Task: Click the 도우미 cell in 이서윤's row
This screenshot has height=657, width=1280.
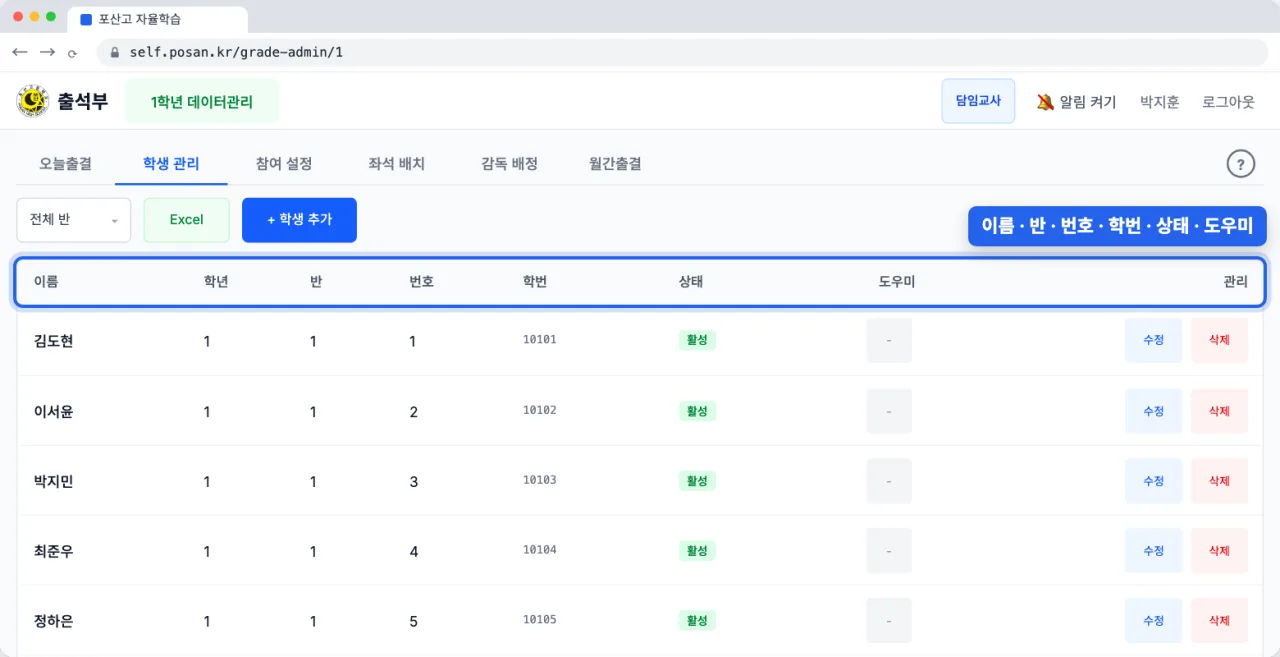Action: tap(889, 411)
